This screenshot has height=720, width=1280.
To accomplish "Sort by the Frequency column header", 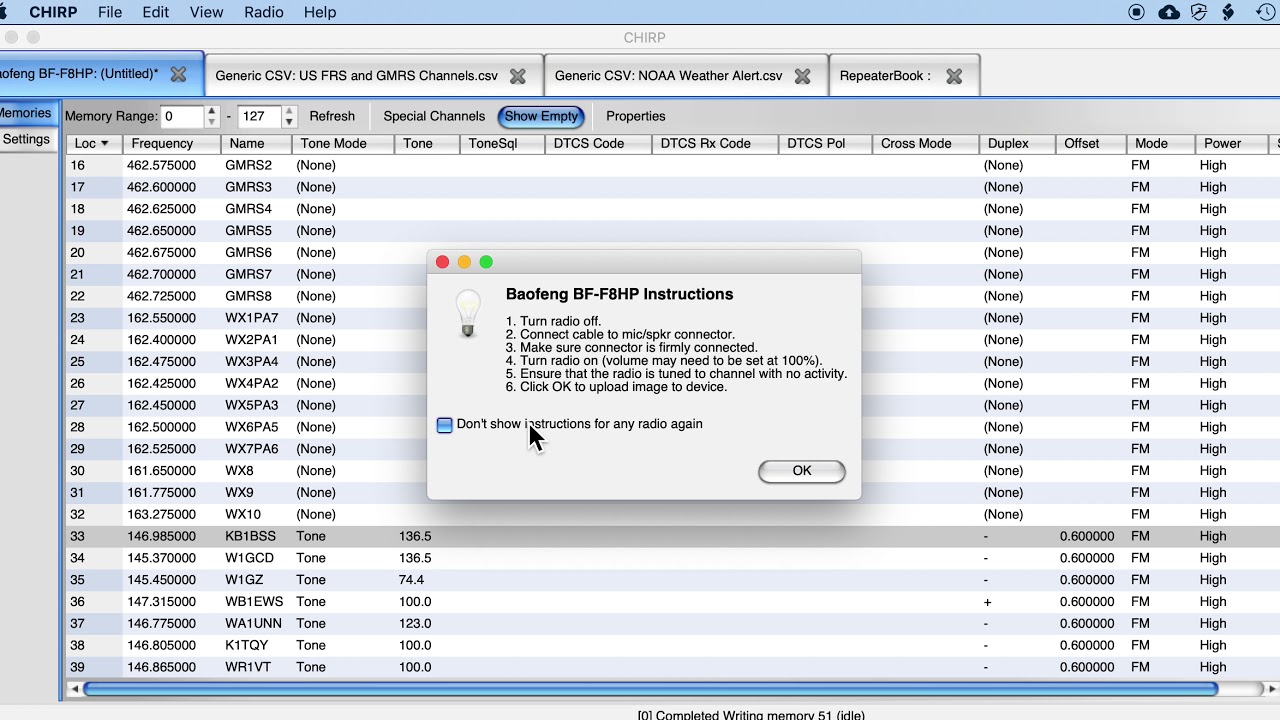I will tap(171, 144).
